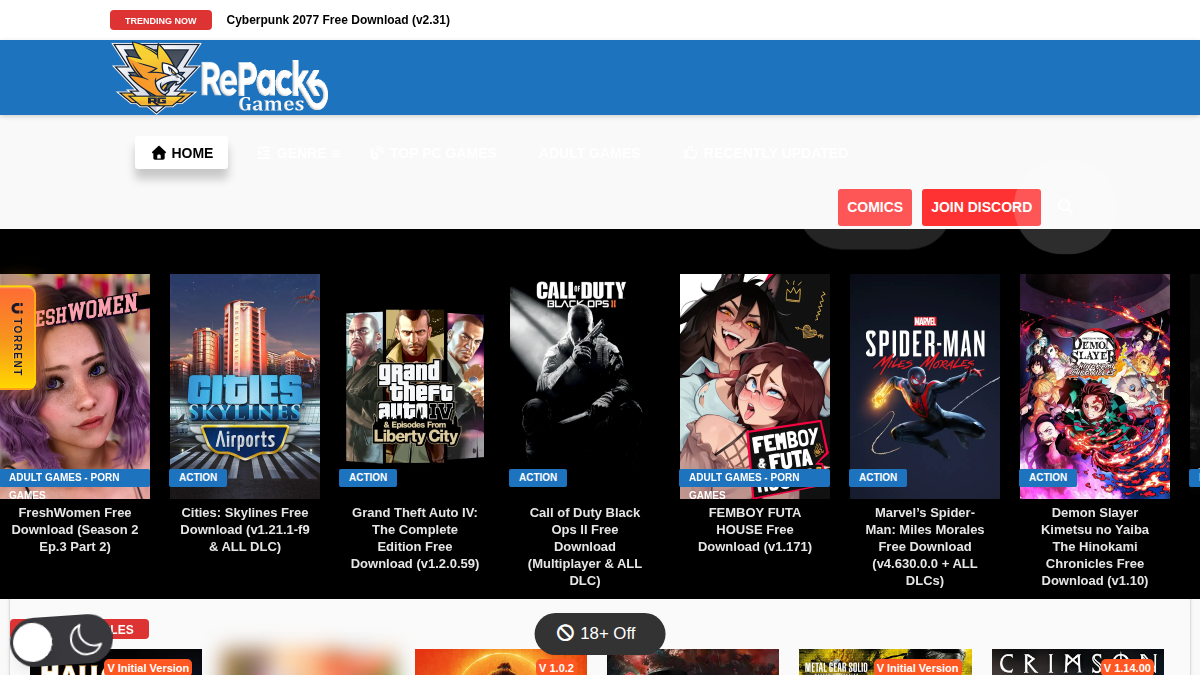Toggle the 18+ Off content filter
Image resolution: width=1200 pixels, height=675 pixels.
click(x=600, y=633)
